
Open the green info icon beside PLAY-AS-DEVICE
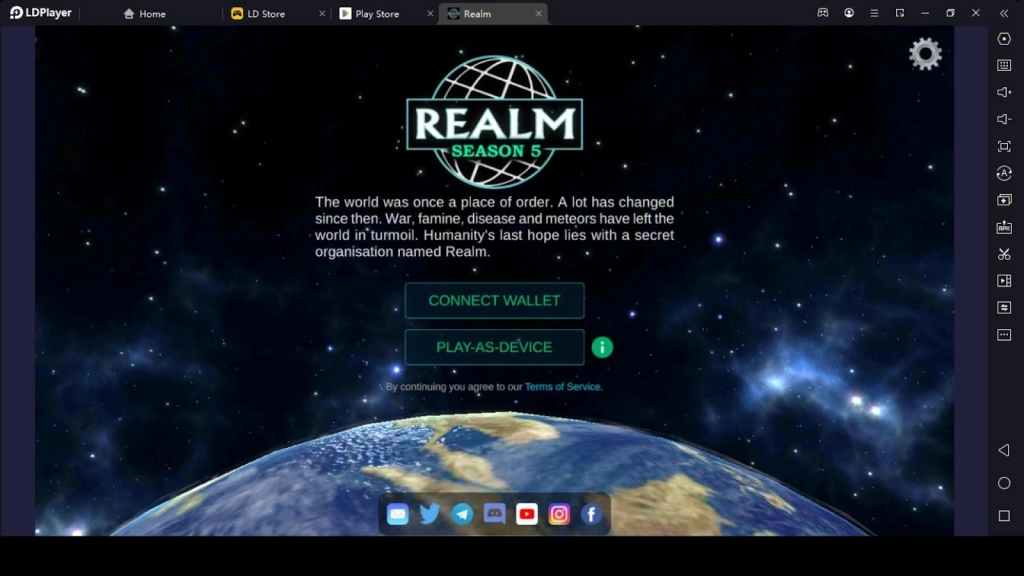coord(602,347)
